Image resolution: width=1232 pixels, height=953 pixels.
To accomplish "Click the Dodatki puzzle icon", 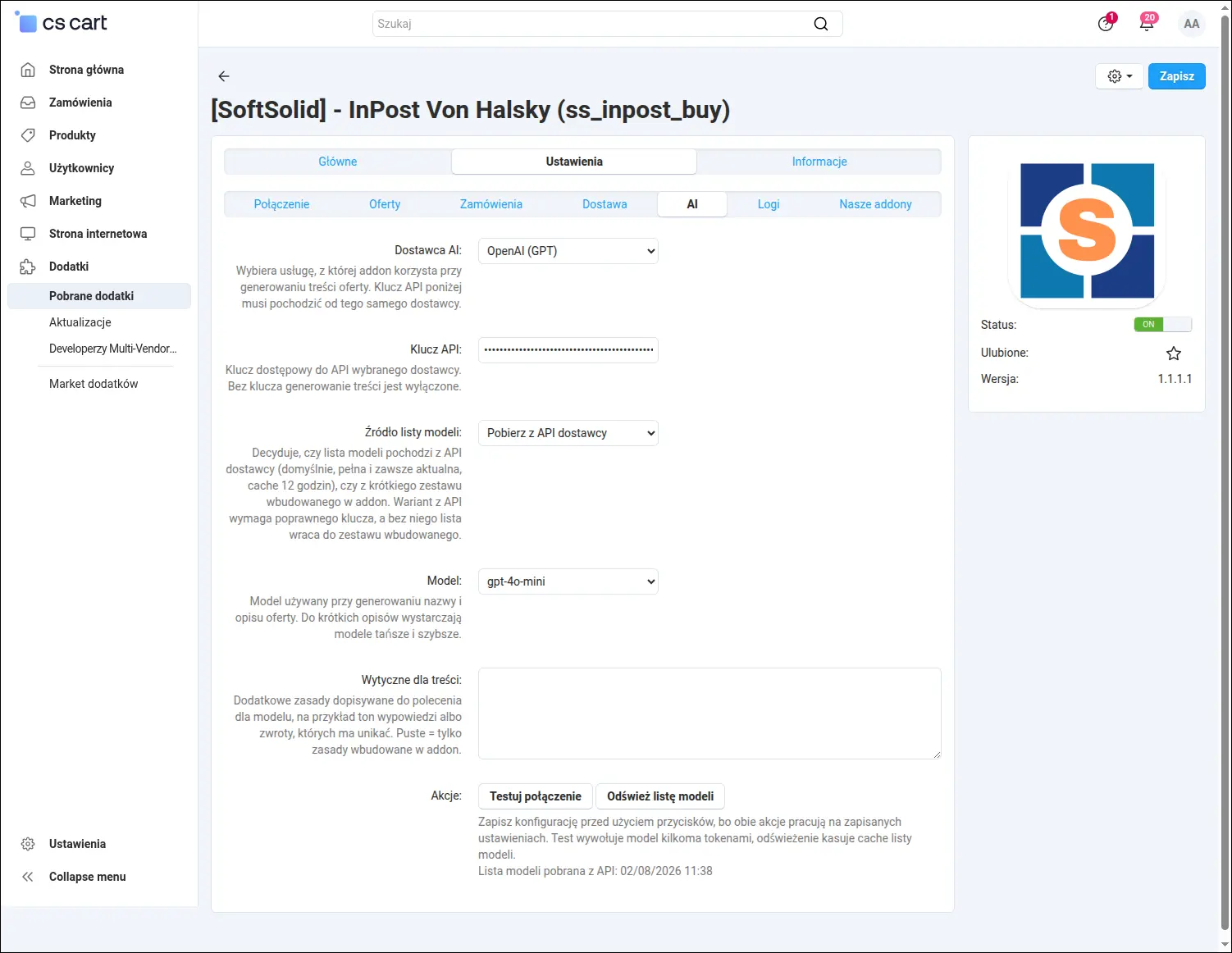I will [28, 267].
